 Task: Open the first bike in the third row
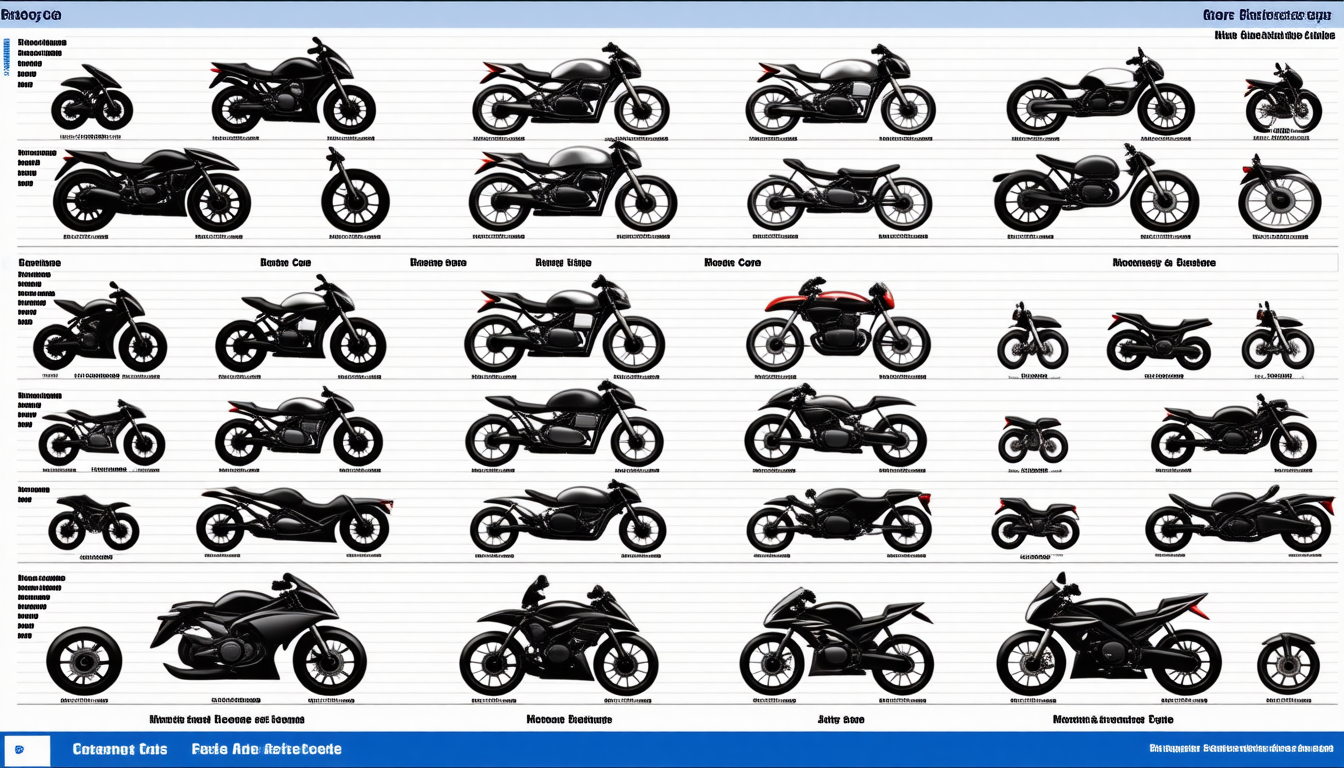coord(99,327)
